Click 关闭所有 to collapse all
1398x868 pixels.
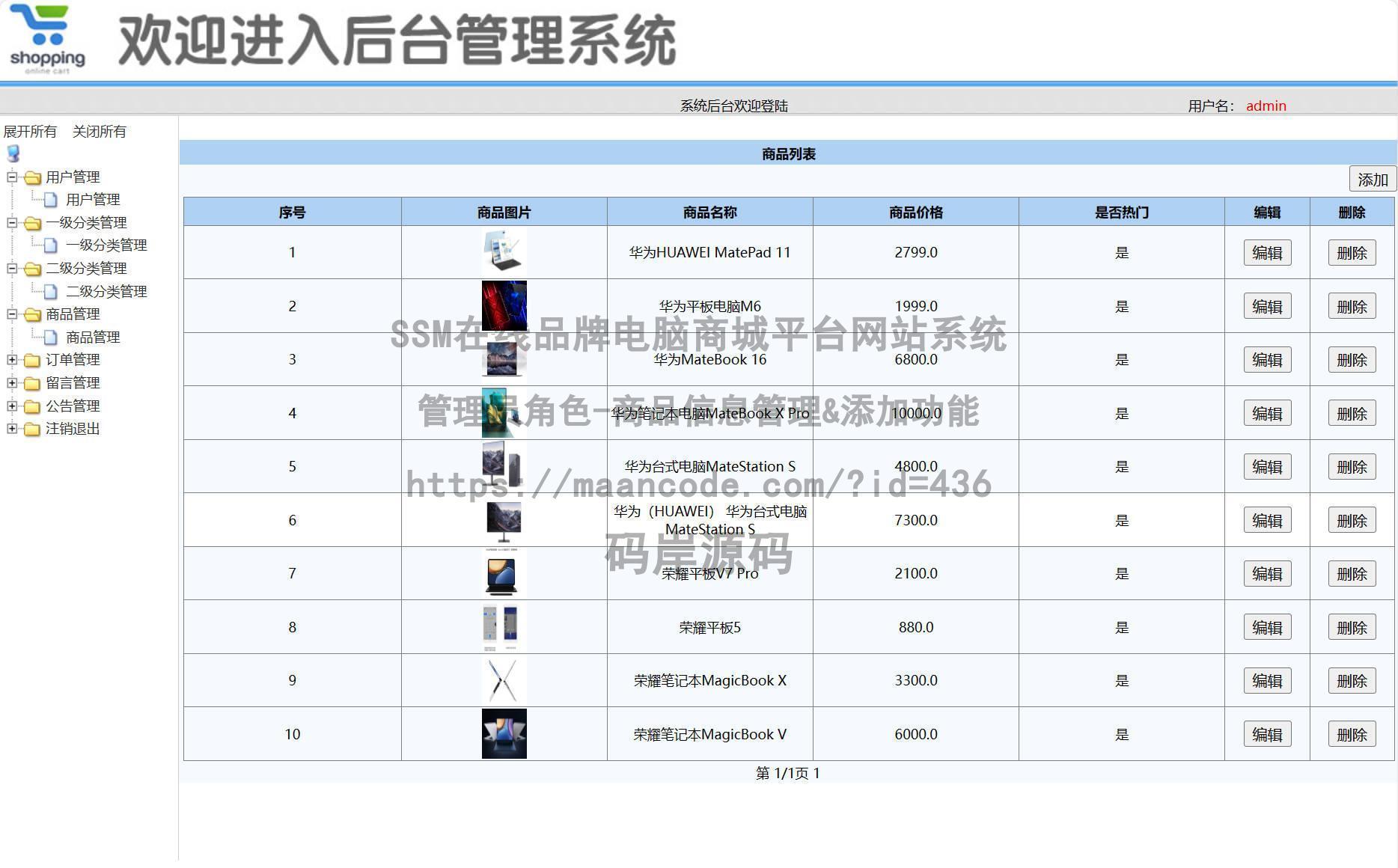click(100, 132)
